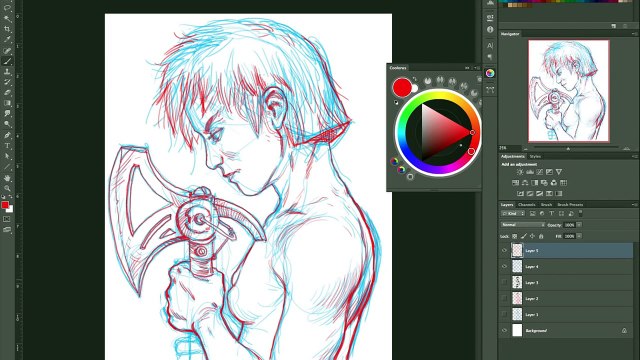Select the Adjustments tab
This screenshot has height=360, width=640.
(512, 156)
